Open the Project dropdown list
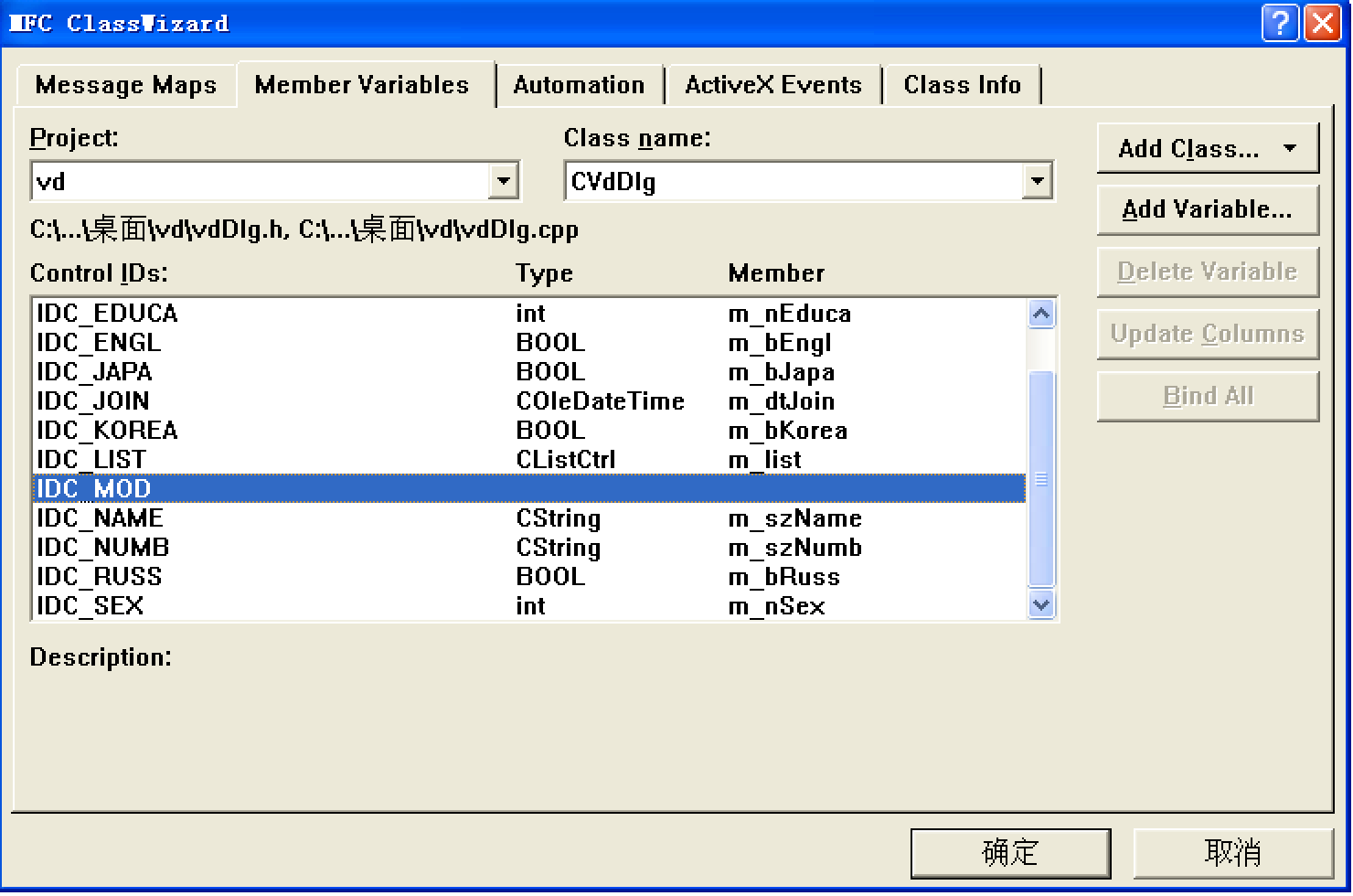This screenshot has height=896, width=1353. coord(503,180)
